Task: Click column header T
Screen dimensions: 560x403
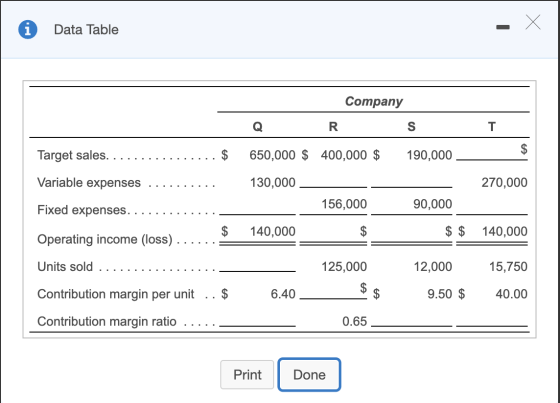Action: pyautogui.click(x=492, y=126)
